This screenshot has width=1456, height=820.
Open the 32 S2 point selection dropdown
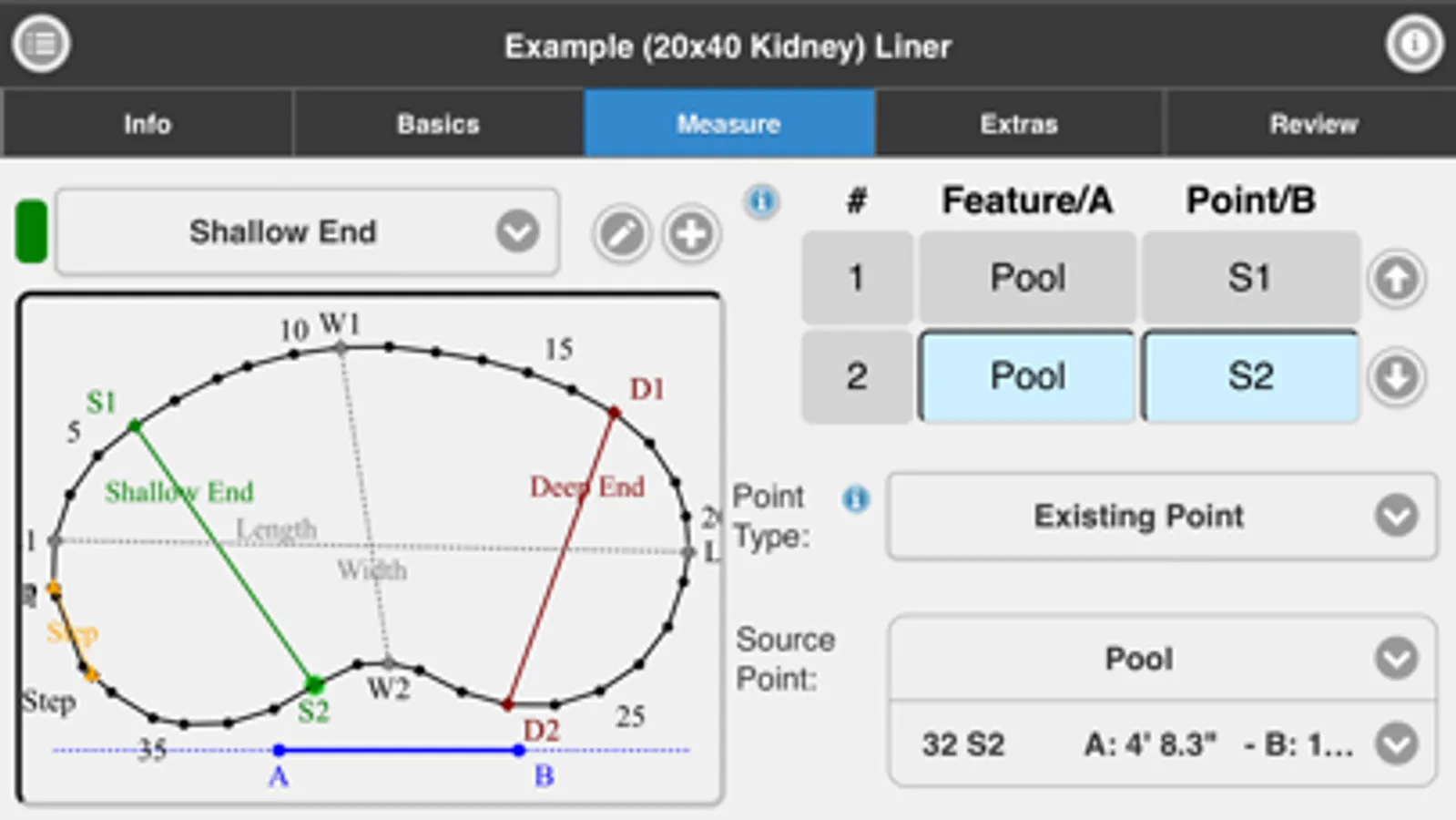1162,744
